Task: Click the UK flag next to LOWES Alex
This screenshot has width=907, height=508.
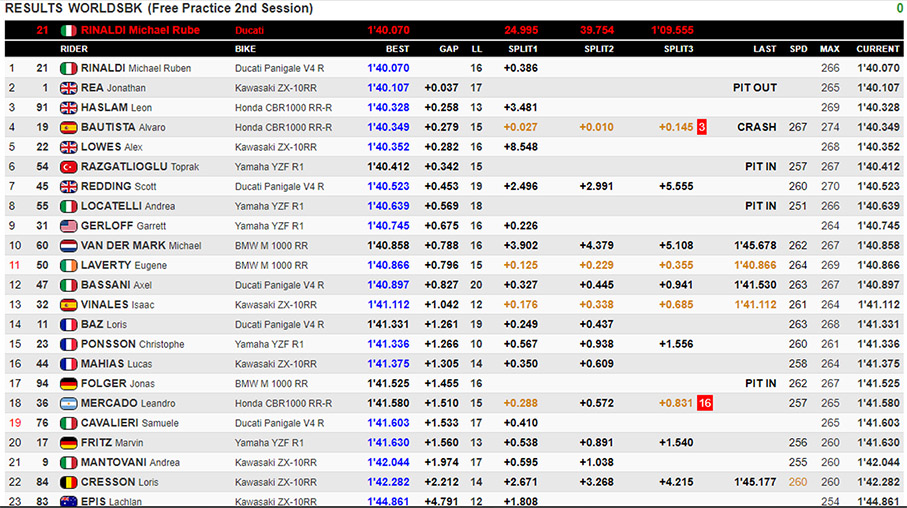Action: (68, 147)
